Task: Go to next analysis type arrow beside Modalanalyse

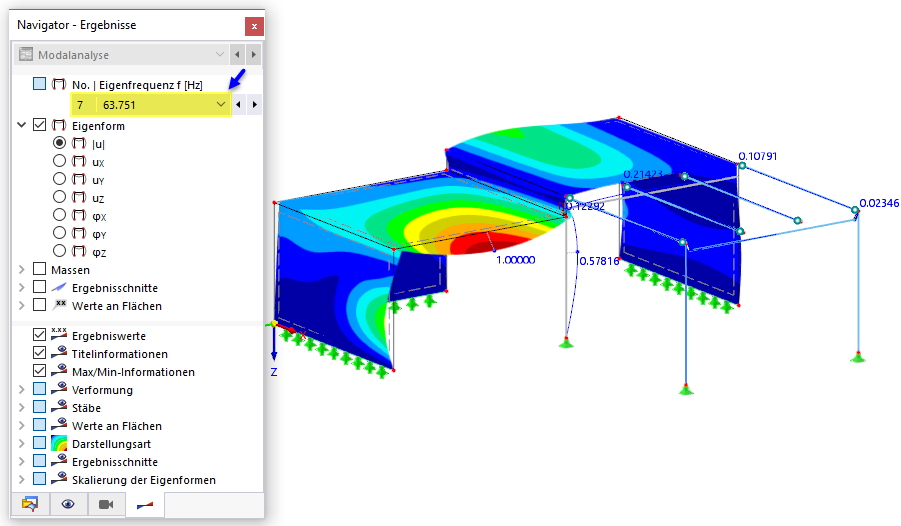Action: pos(253,55)
